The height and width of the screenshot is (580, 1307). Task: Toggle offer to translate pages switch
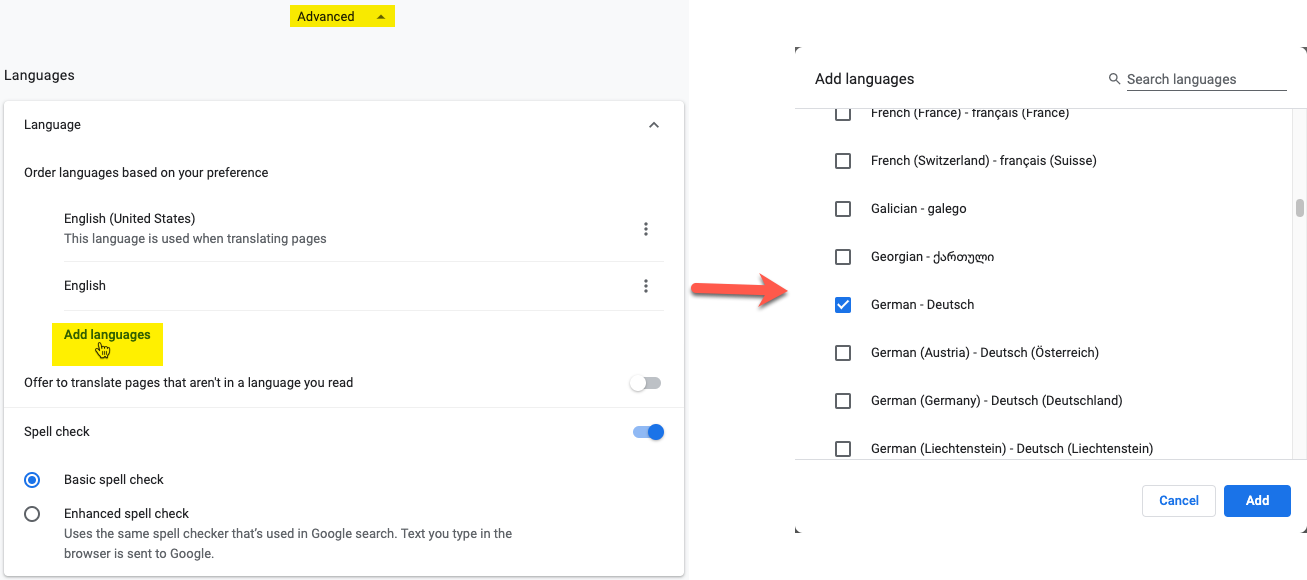coord(646,383)
